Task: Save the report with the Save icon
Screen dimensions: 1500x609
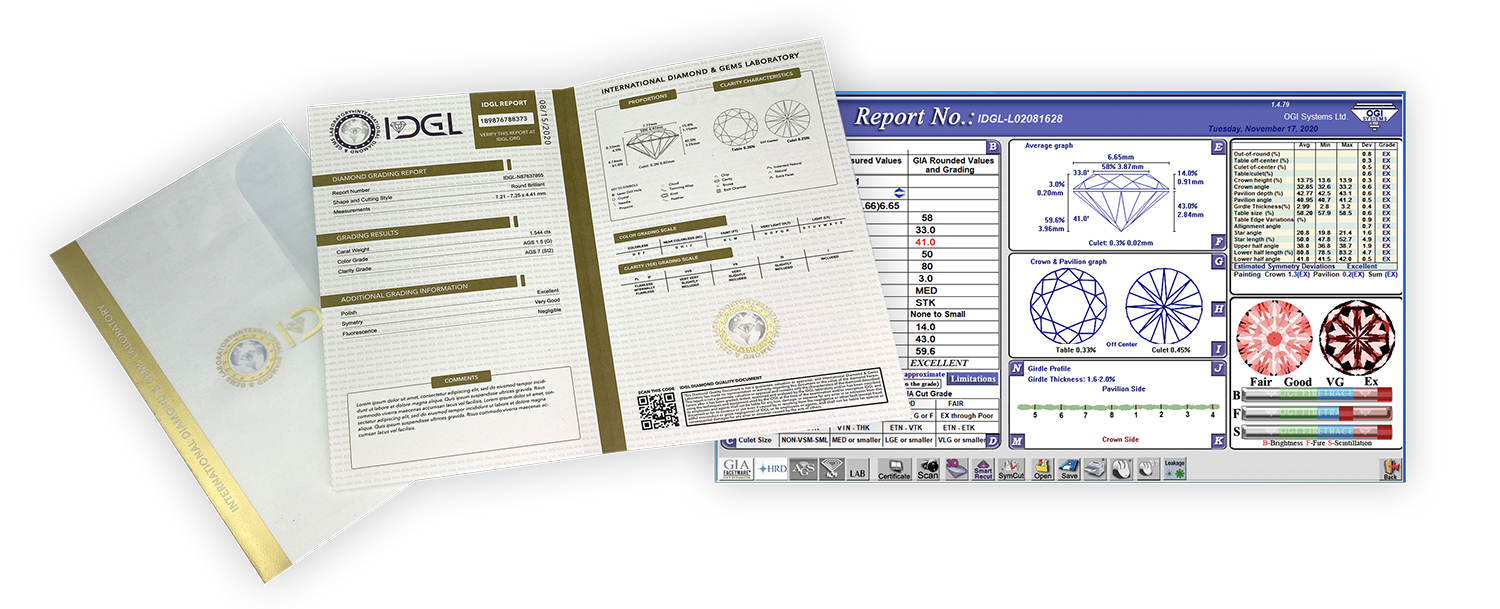Action: coord(1069,470)
